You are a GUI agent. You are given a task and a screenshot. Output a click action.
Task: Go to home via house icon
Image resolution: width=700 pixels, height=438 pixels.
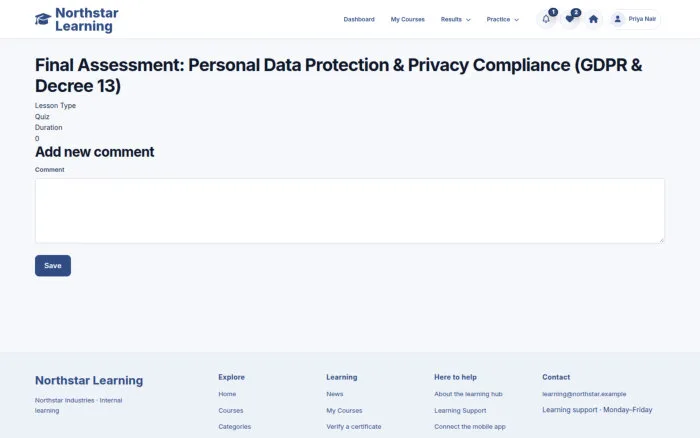(593, 19)
